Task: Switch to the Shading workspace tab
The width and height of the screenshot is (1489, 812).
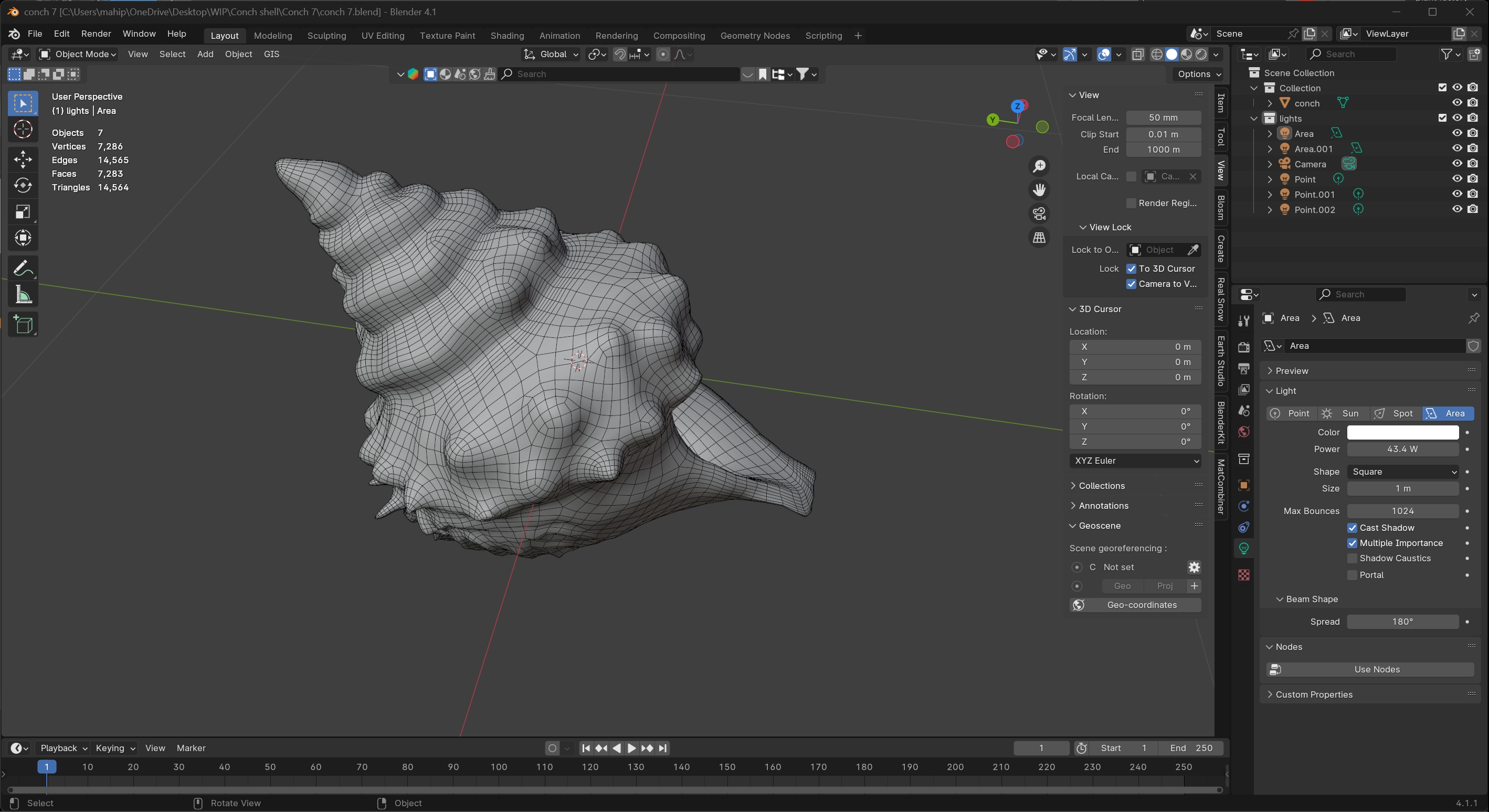Action: pyautogui.click(x=507, y=35)
